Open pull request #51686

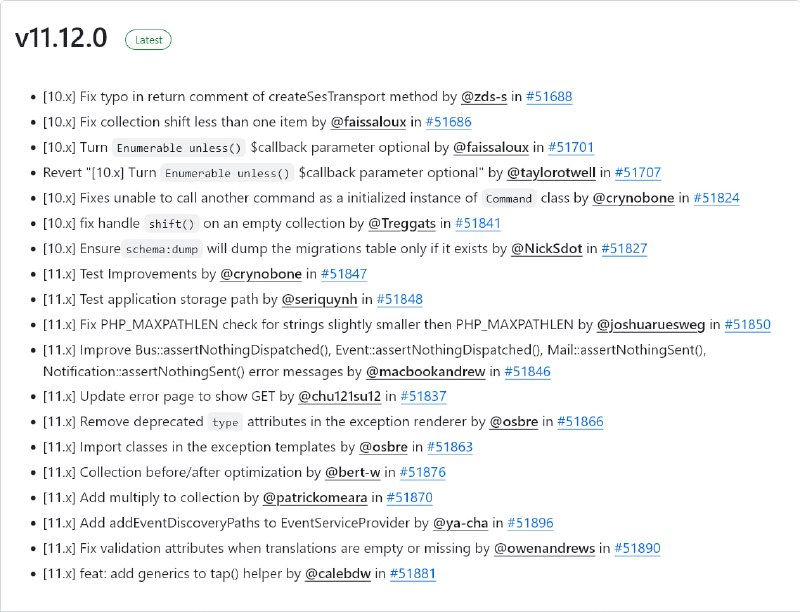click(448, 122)
